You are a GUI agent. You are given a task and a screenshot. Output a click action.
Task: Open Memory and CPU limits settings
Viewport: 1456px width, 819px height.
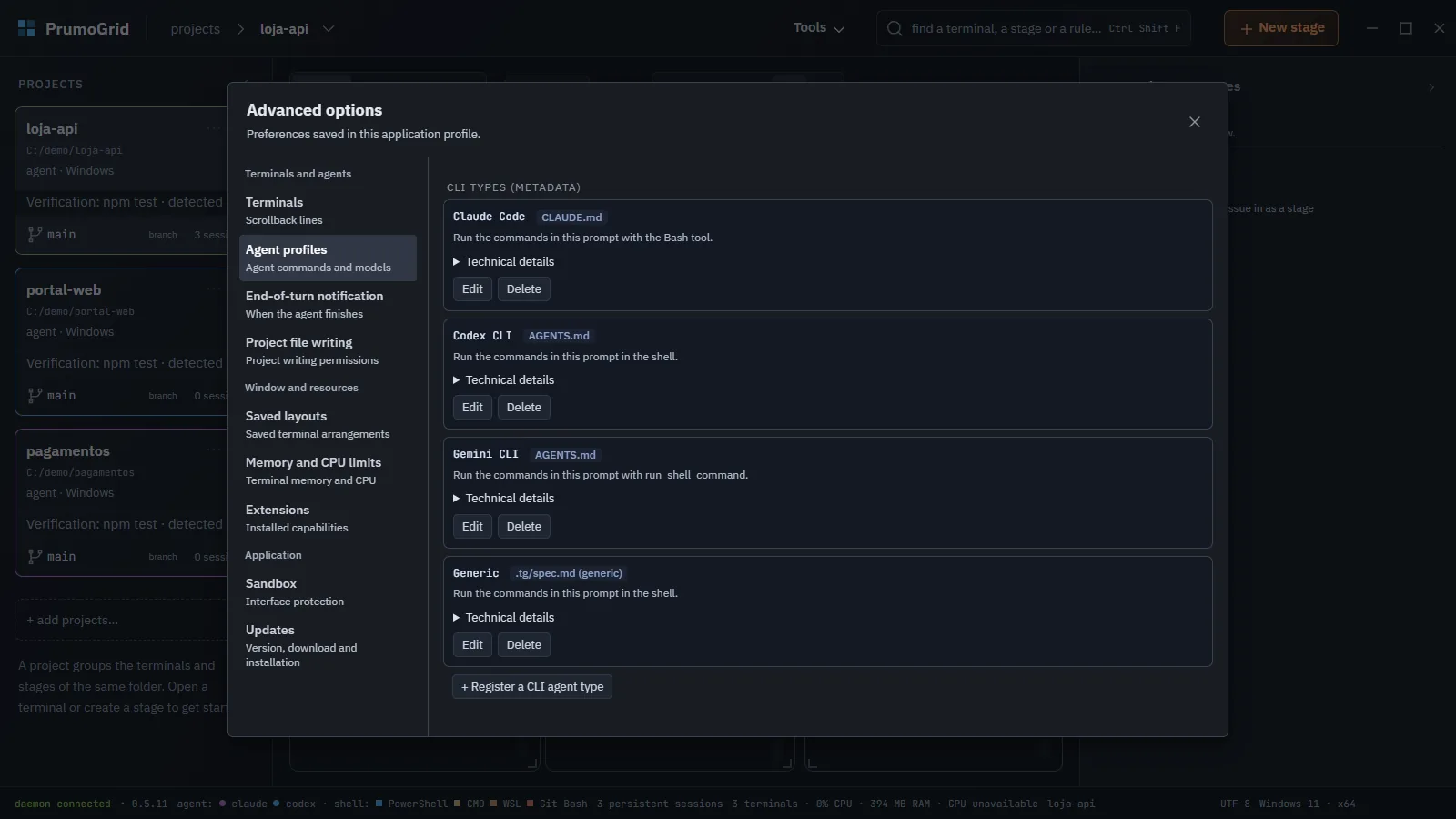point(328,470)
